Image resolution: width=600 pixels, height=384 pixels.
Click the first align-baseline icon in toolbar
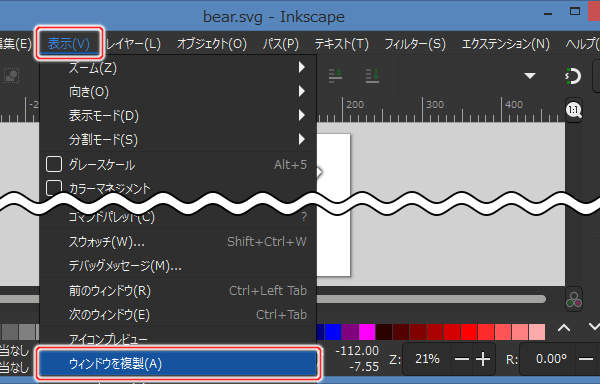click(x=336, y=75)
